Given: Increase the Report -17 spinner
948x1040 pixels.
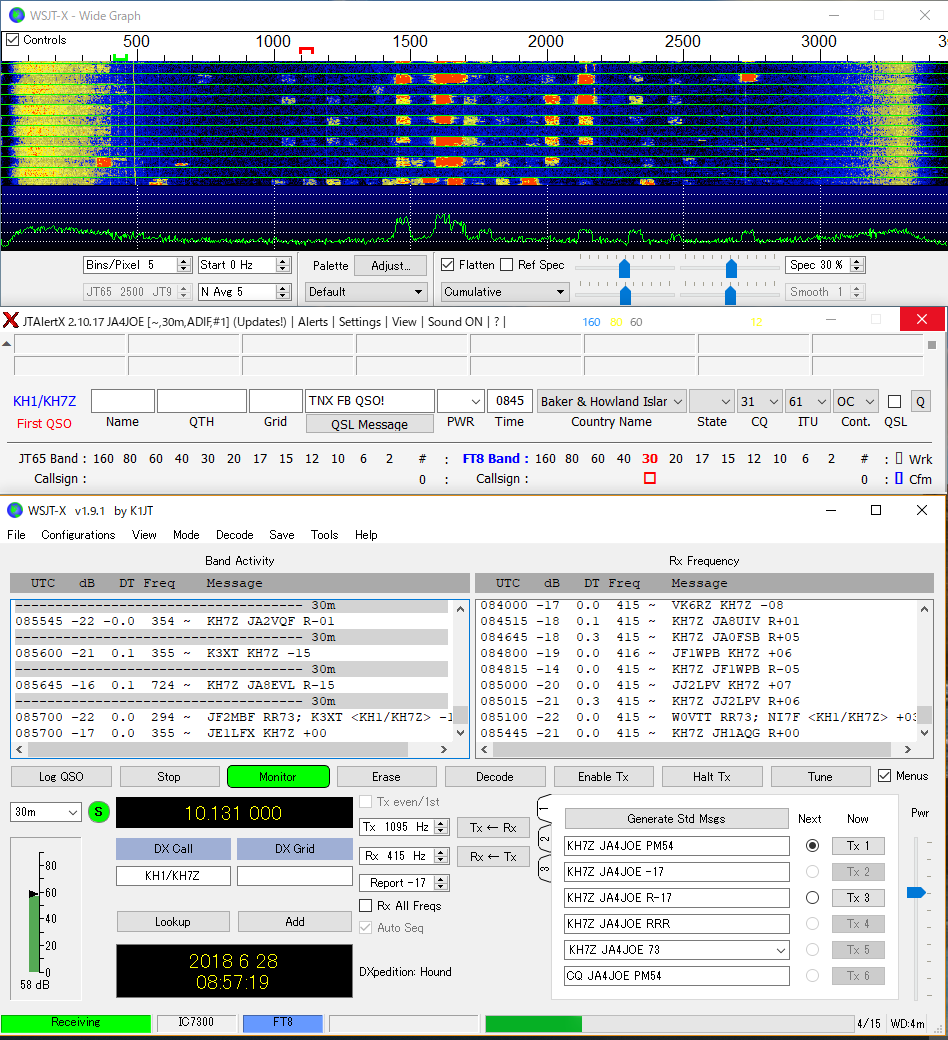Looking at the screenshot, I should tap(441, 879).
